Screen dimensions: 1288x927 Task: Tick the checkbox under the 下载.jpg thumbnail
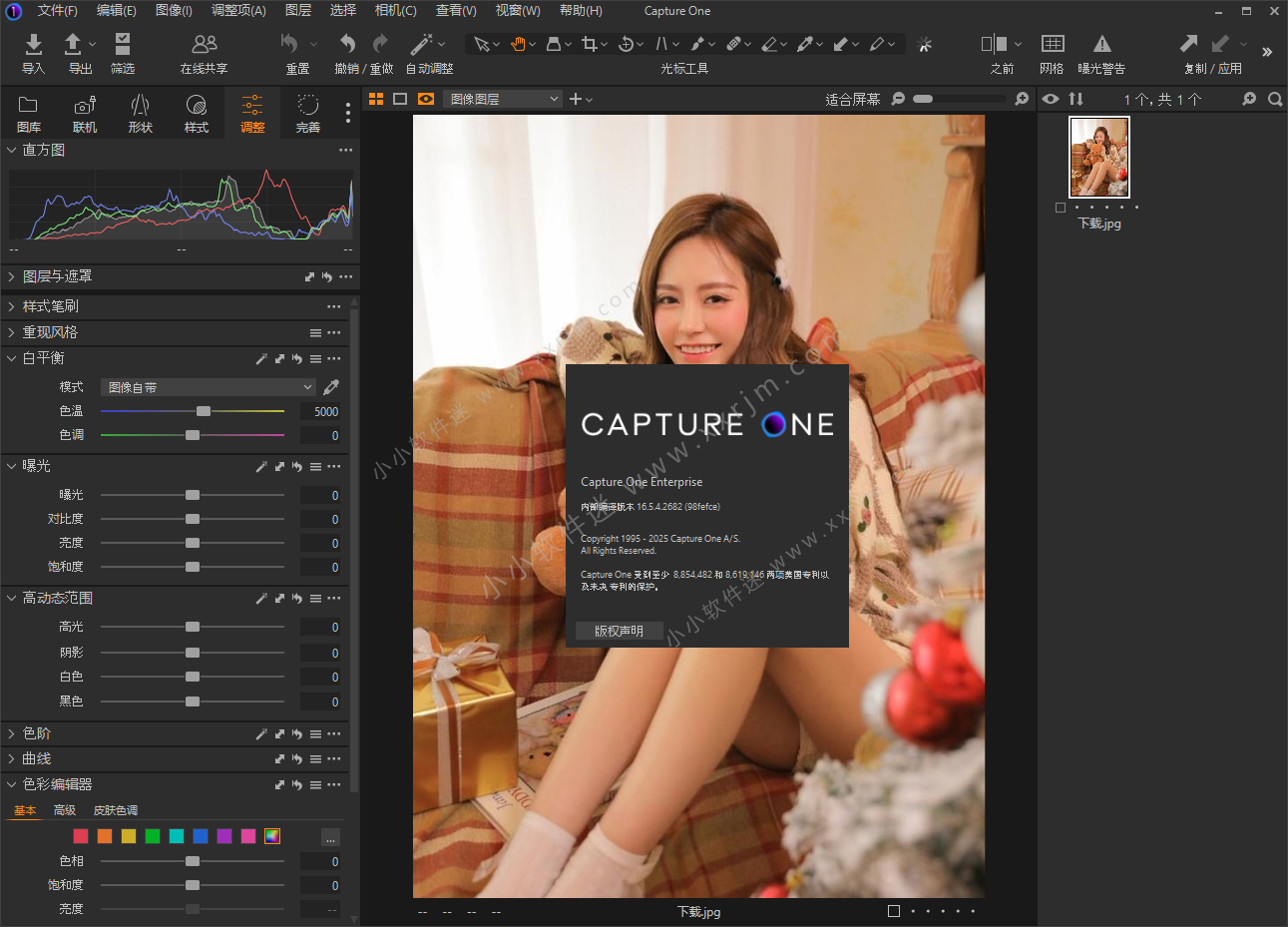coord(1061,208)
